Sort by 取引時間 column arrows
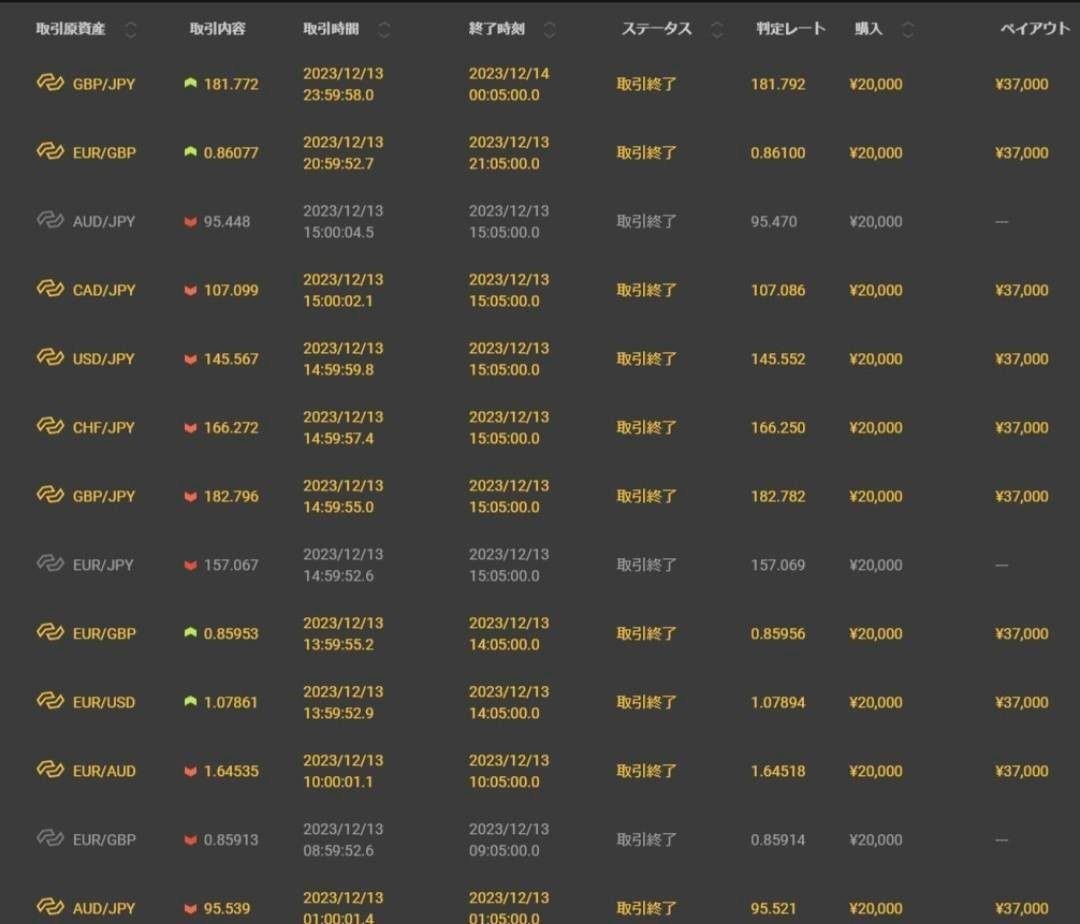The image size is (1080, 924). click(x=385, y=29)
